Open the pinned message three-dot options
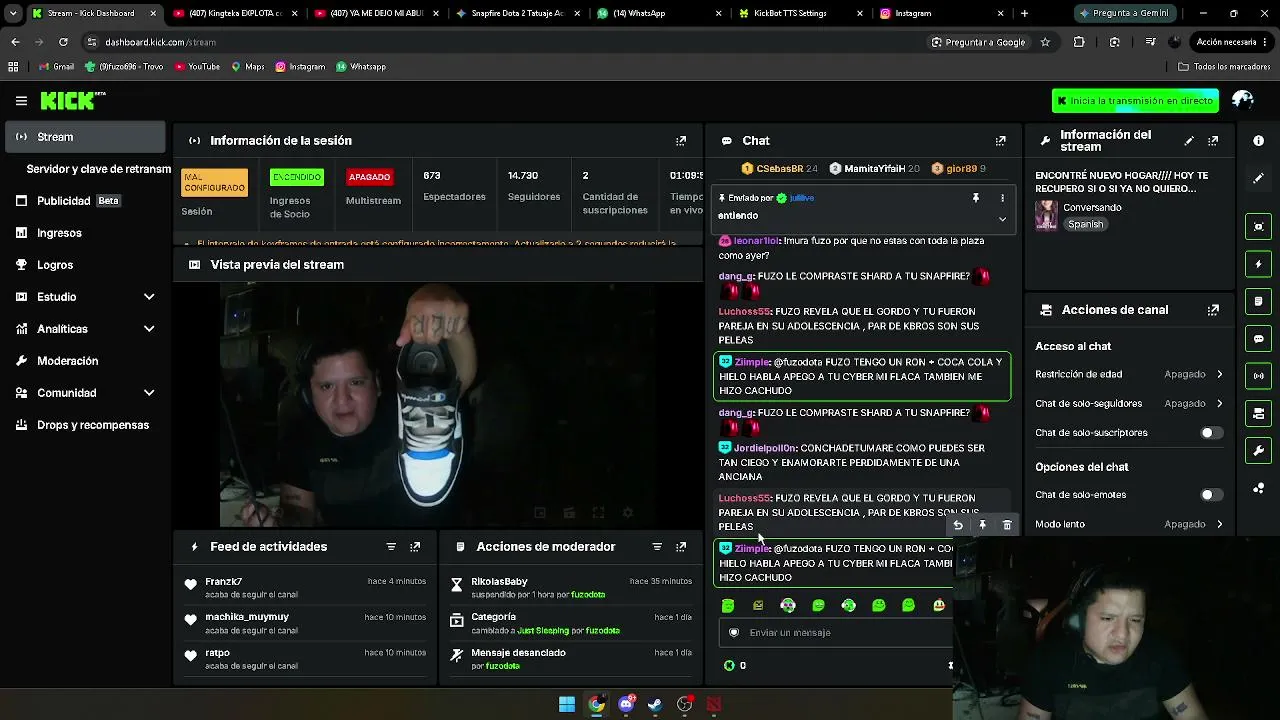The image size is (1280, 720). [1002, 198]
